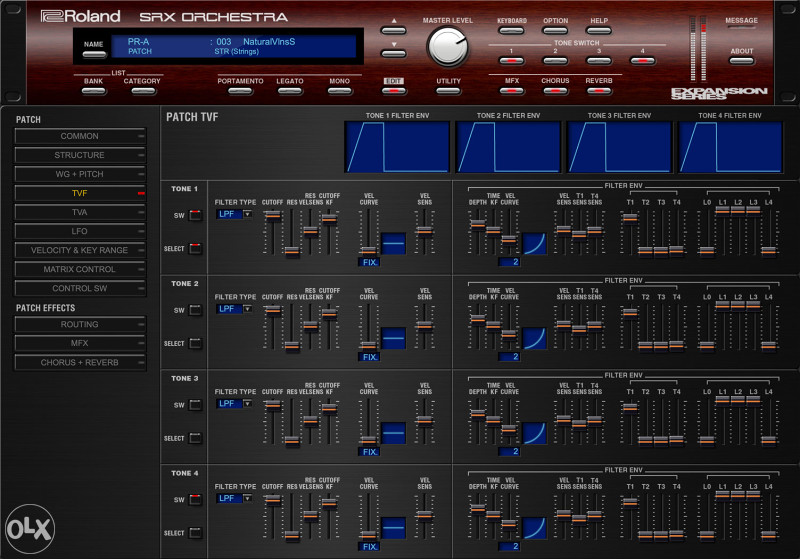
Task: Click the HELP button
Action: pyautogui.click(x=599, y=30)
